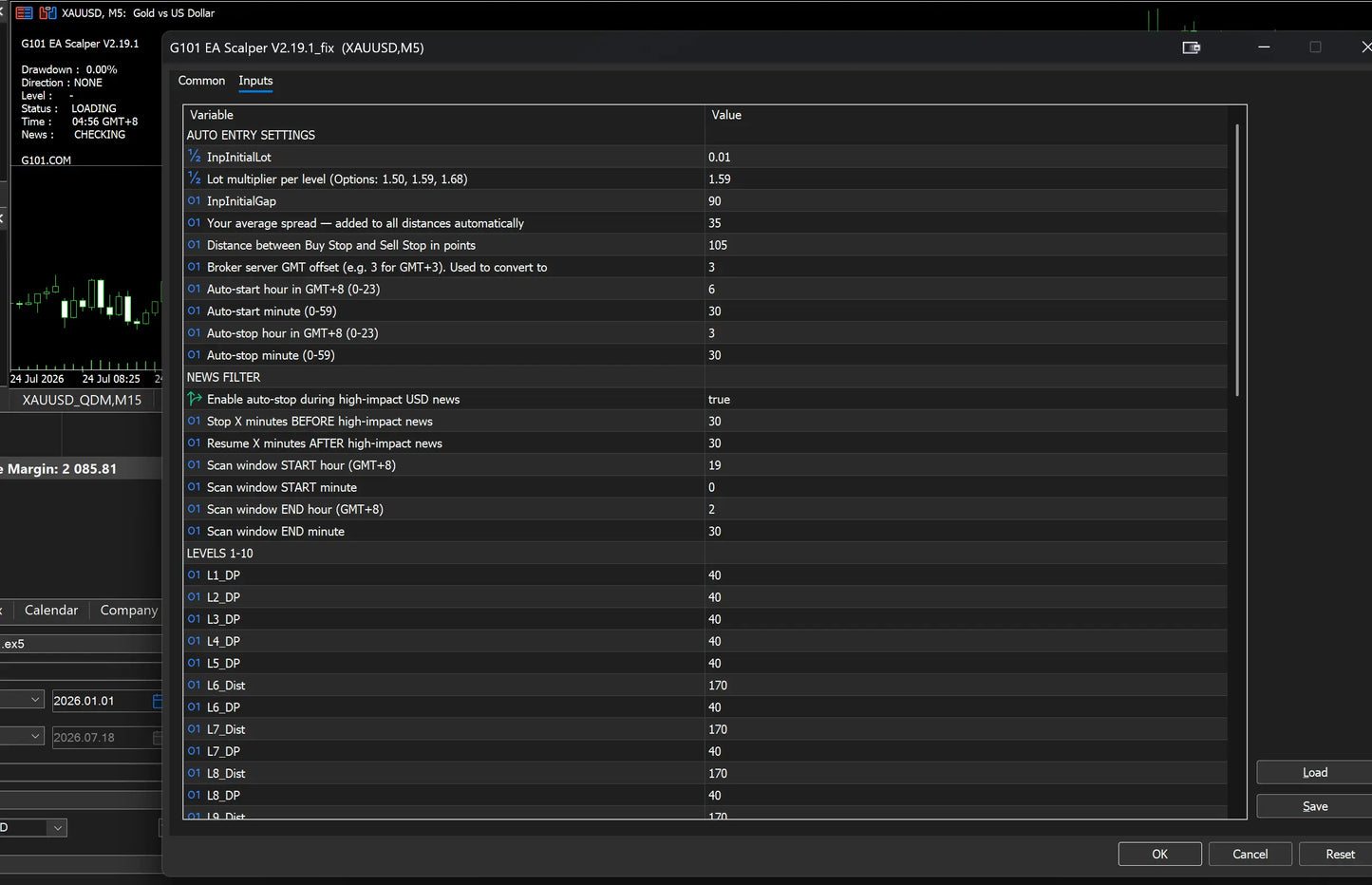
Task: Switch to the Common tab
Action: pyautogui.click(x=201, y=81)
